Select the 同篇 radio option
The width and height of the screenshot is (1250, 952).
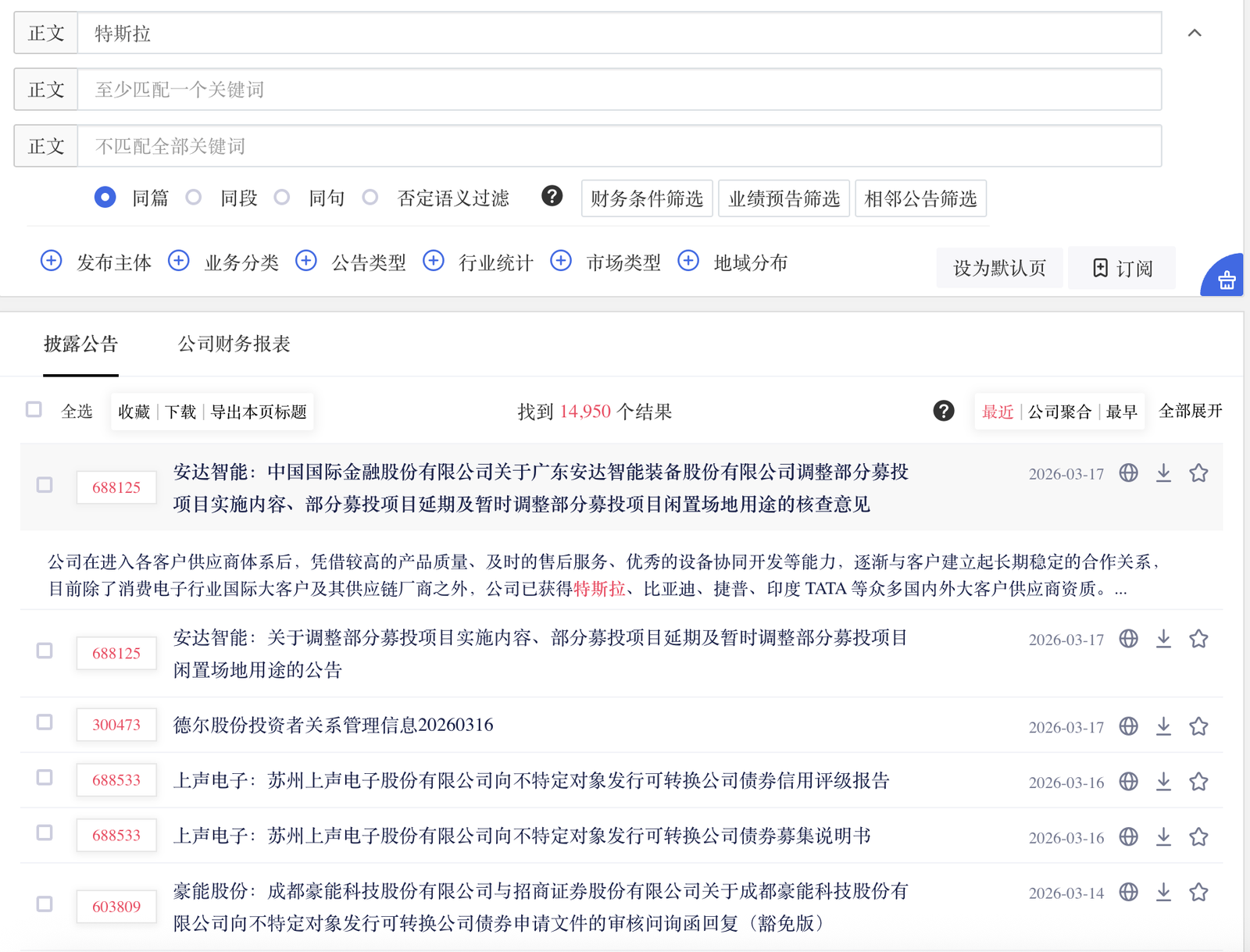coord(105,198)
